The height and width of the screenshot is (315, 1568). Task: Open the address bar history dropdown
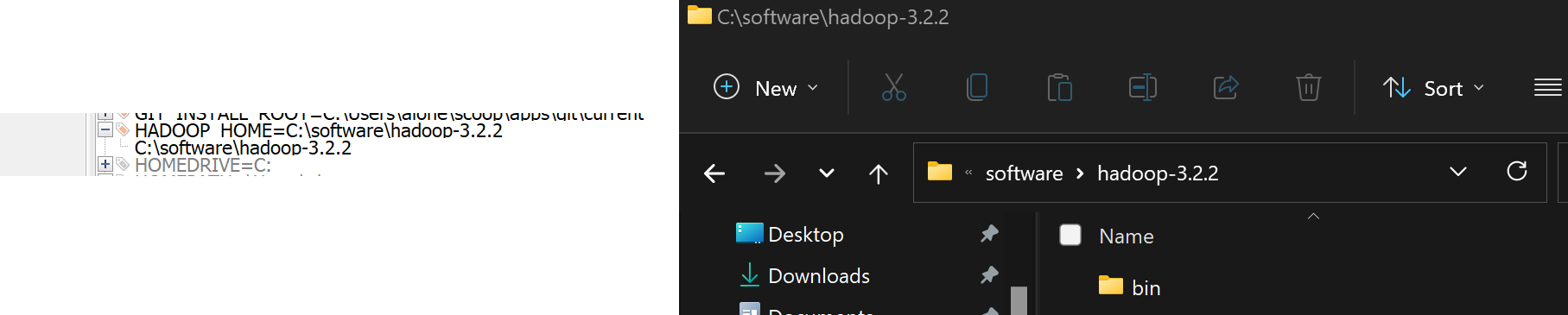[1458, 172]
